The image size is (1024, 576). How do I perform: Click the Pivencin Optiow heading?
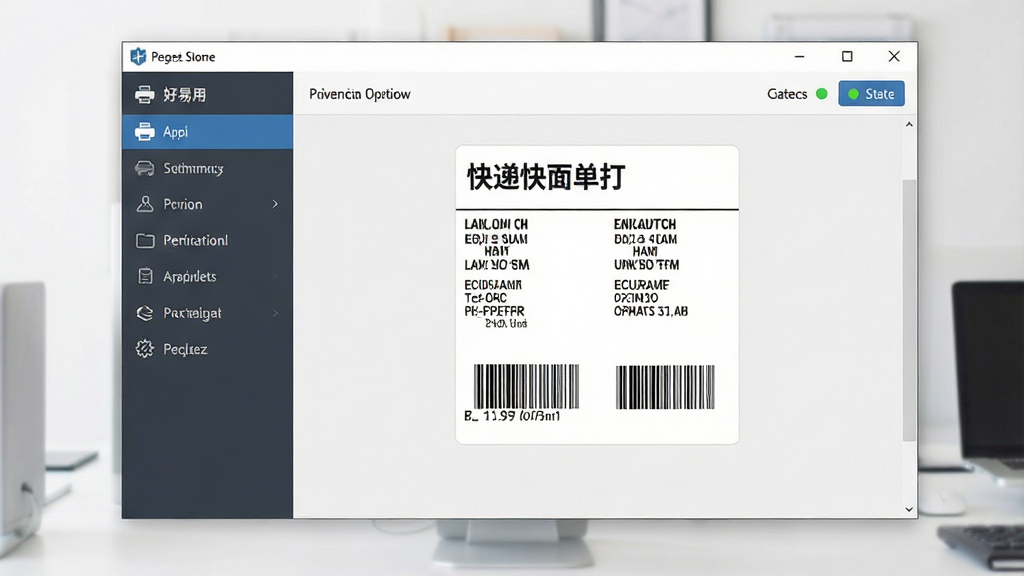tap(360, 94)
